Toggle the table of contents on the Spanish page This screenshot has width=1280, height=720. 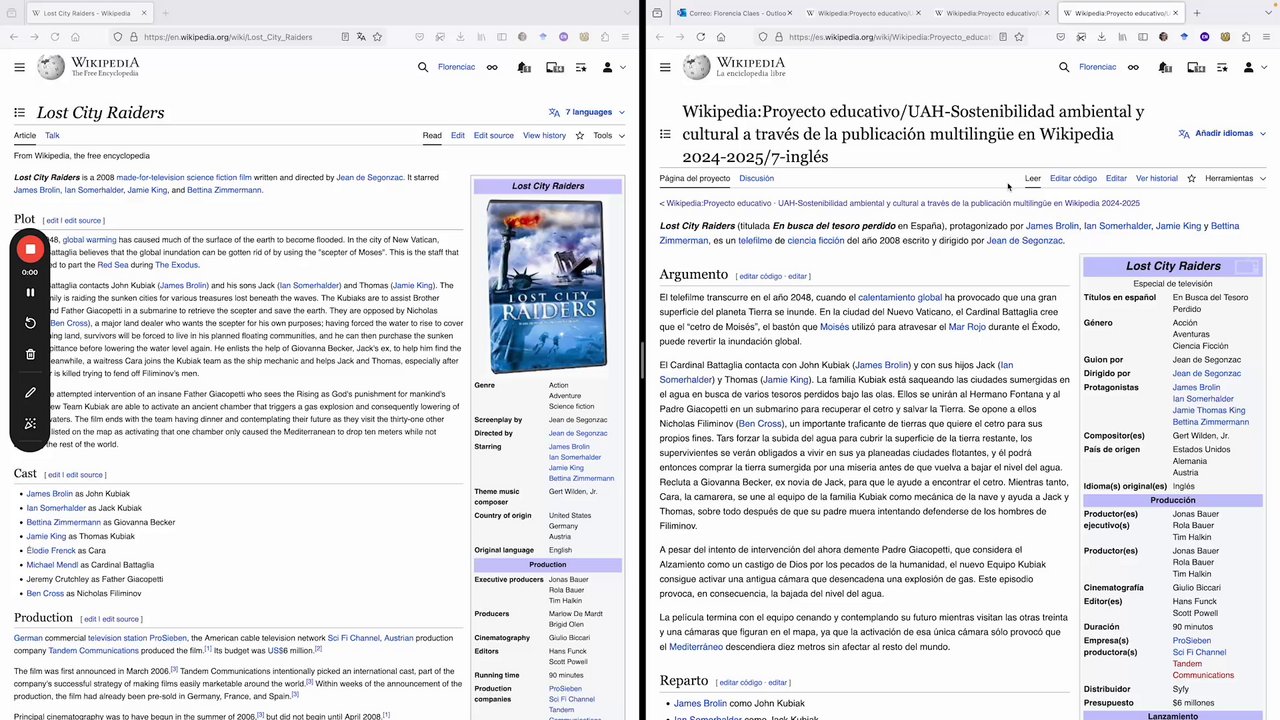click(x=666, y=134)
